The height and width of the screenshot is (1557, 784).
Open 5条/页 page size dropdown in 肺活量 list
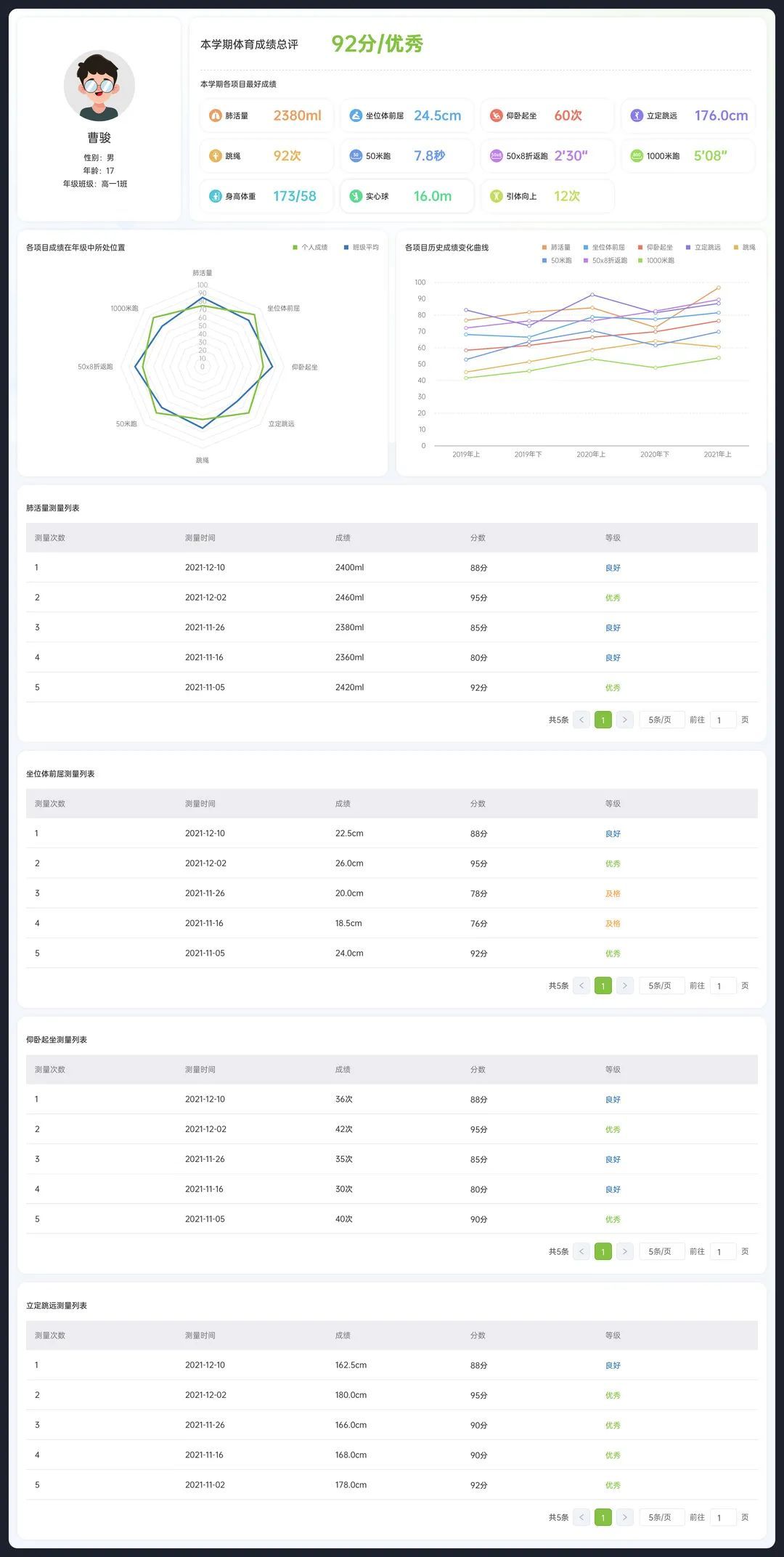point(661,720)
